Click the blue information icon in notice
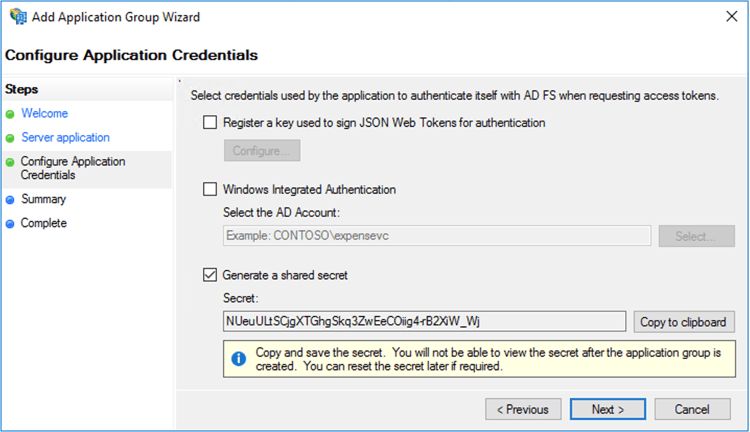The height and width of the screenshot is (432, 750). click(239, 358)
